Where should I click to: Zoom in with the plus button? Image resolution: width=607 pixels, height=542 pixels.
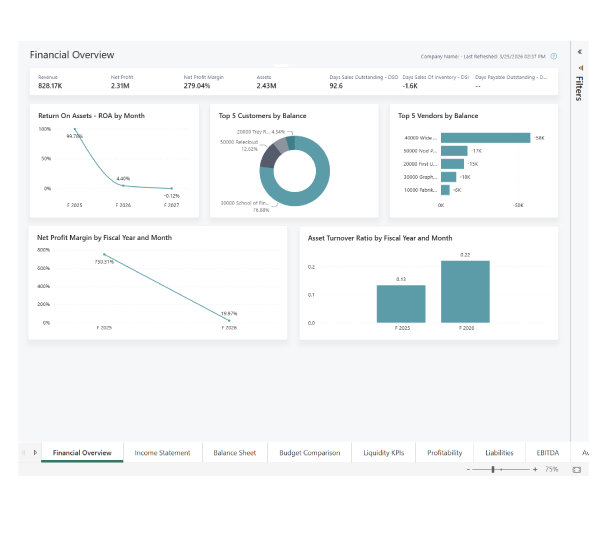coord(535,469)
